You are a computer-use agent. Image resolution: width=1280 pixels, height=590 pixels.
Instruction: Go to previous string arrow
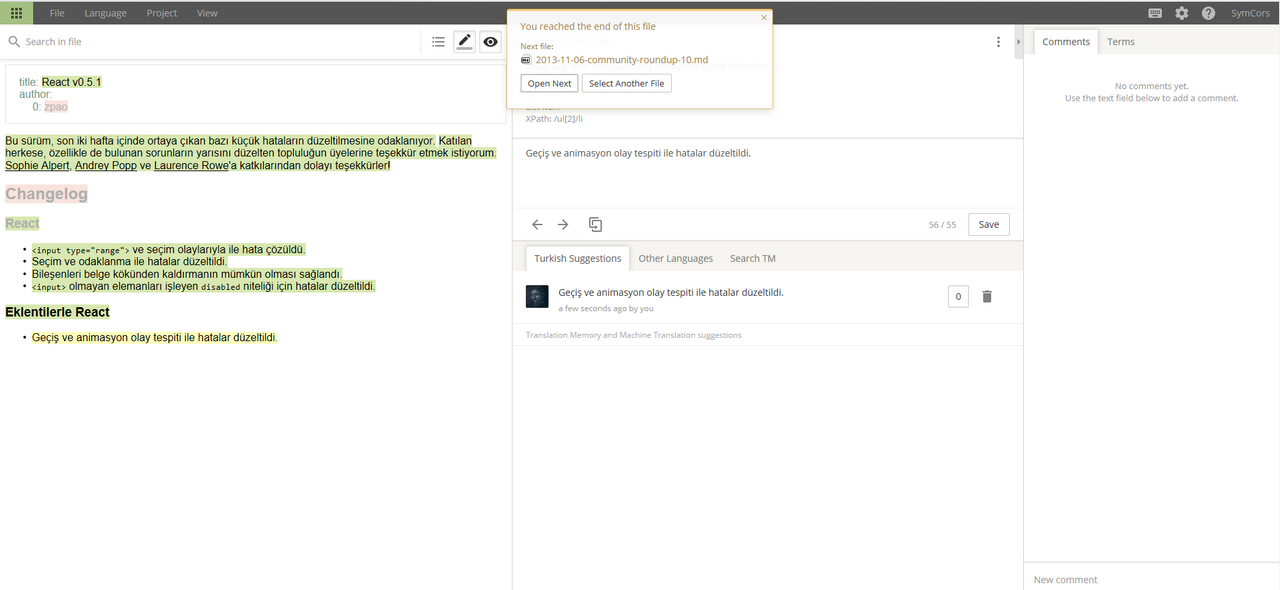[537, 224]
